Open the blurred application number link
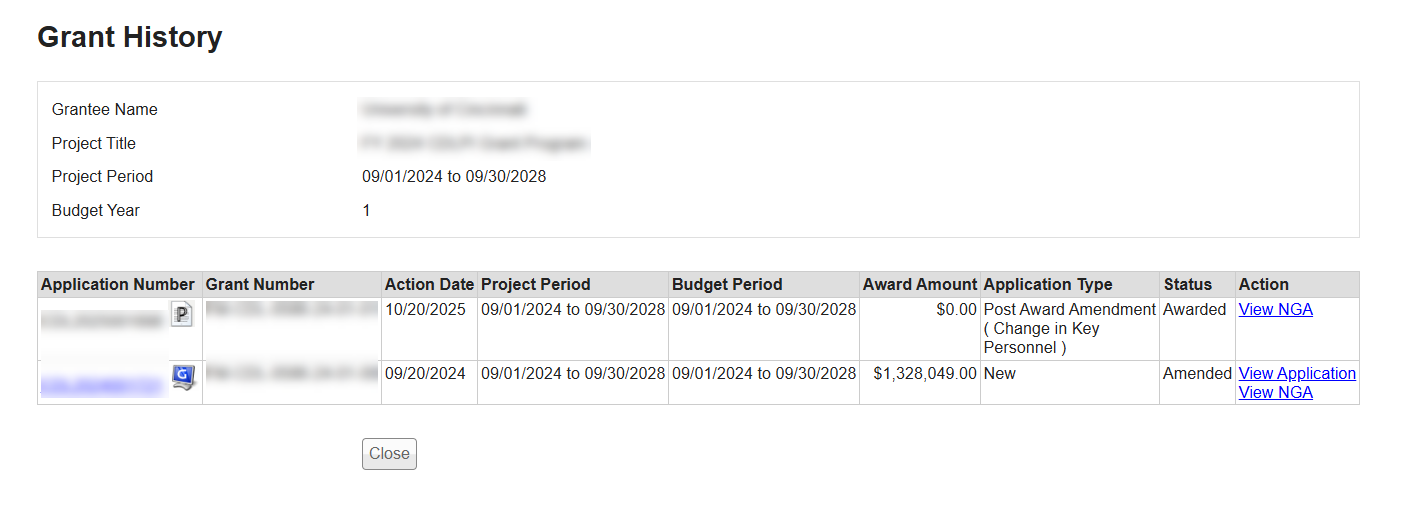The height and width of the screenshot is (511, 1402). (101, 380)
